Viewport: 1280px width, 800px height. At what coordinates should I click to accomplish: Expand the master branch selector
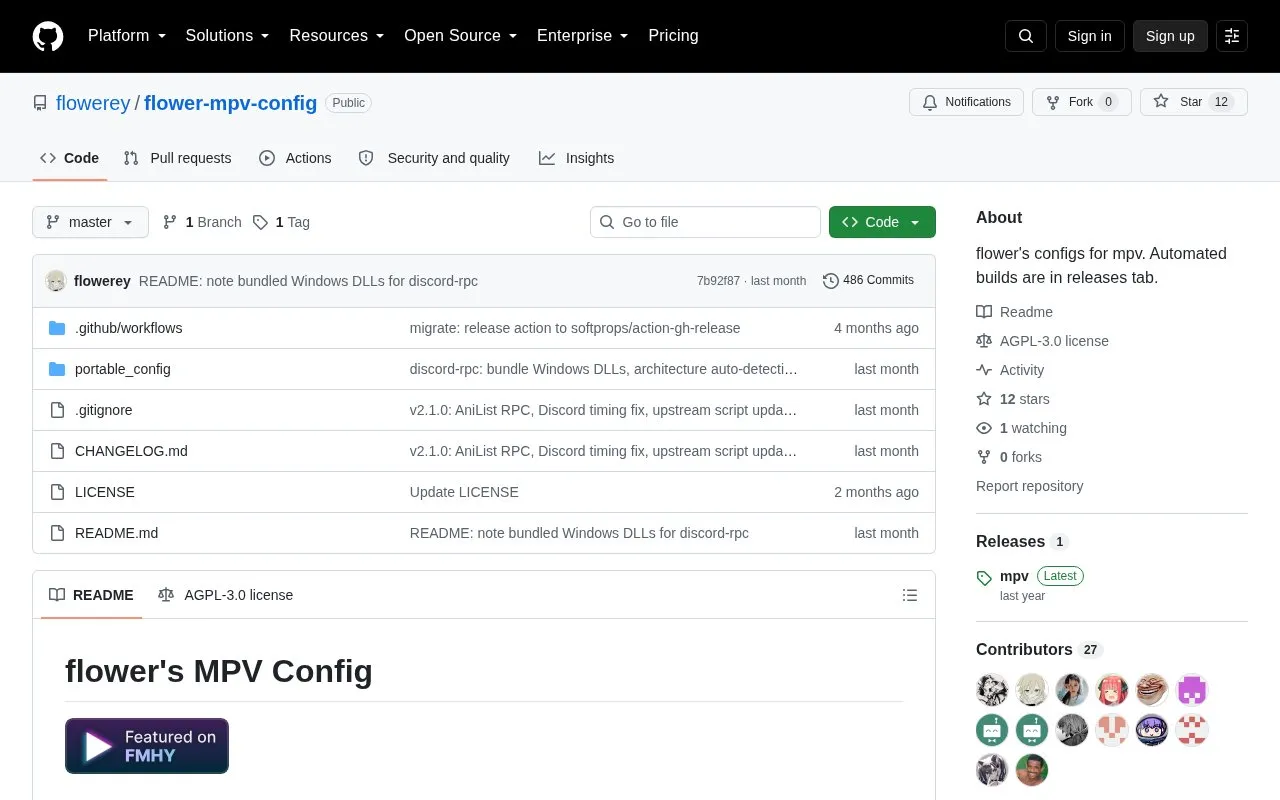click(x=90, y=222)
